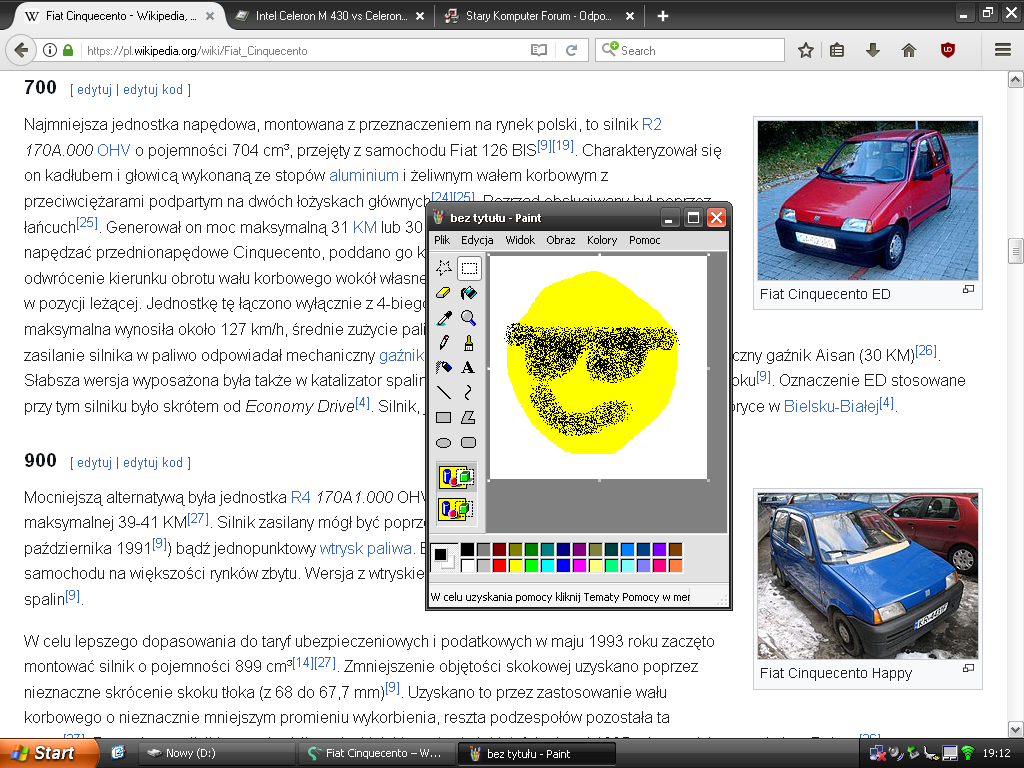Select the Rectangle shape tool
The width and height of the screenshot is (1024, 768).
tap(443, 417)
